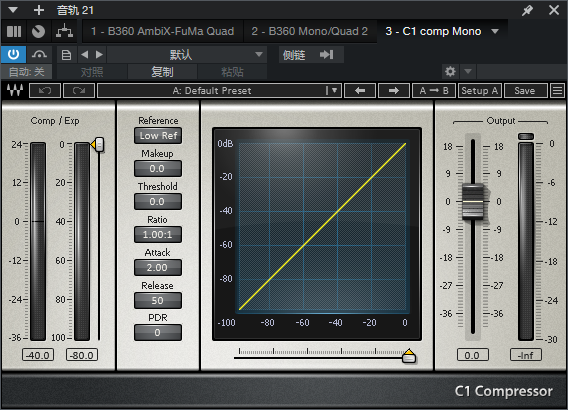Open the gear settings icon
The width and height of the screenshot is (568, 410).
[450, 71]
